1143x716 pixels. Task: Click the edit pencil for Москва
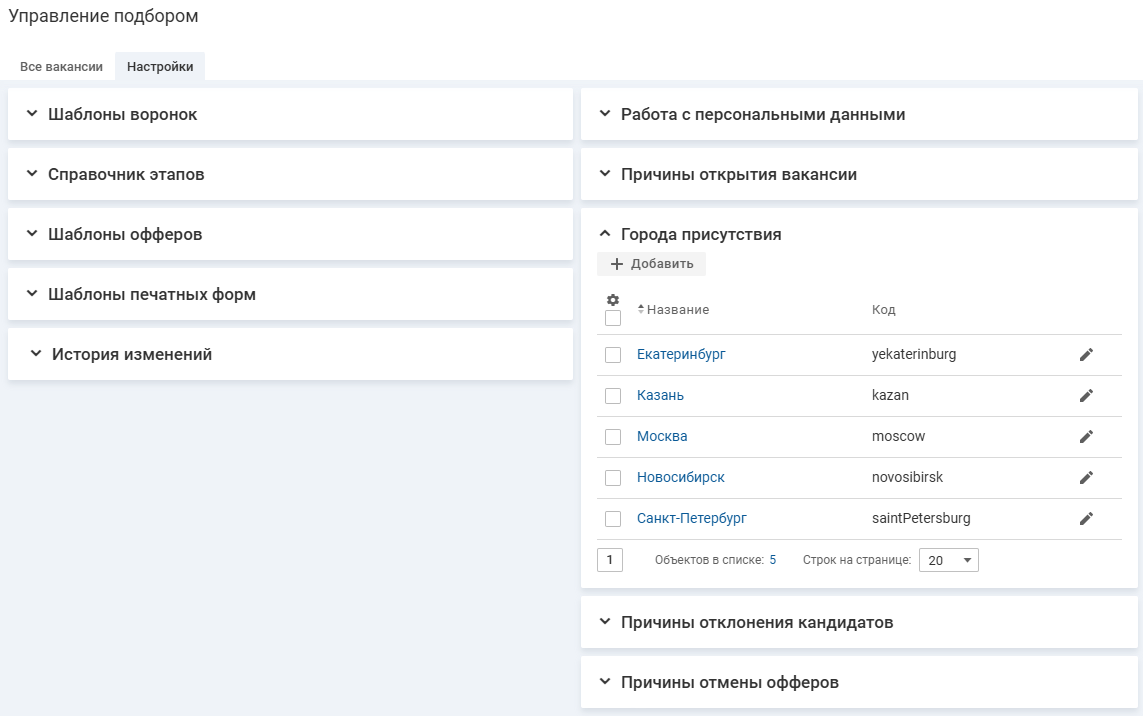(x=1086, y=436)
